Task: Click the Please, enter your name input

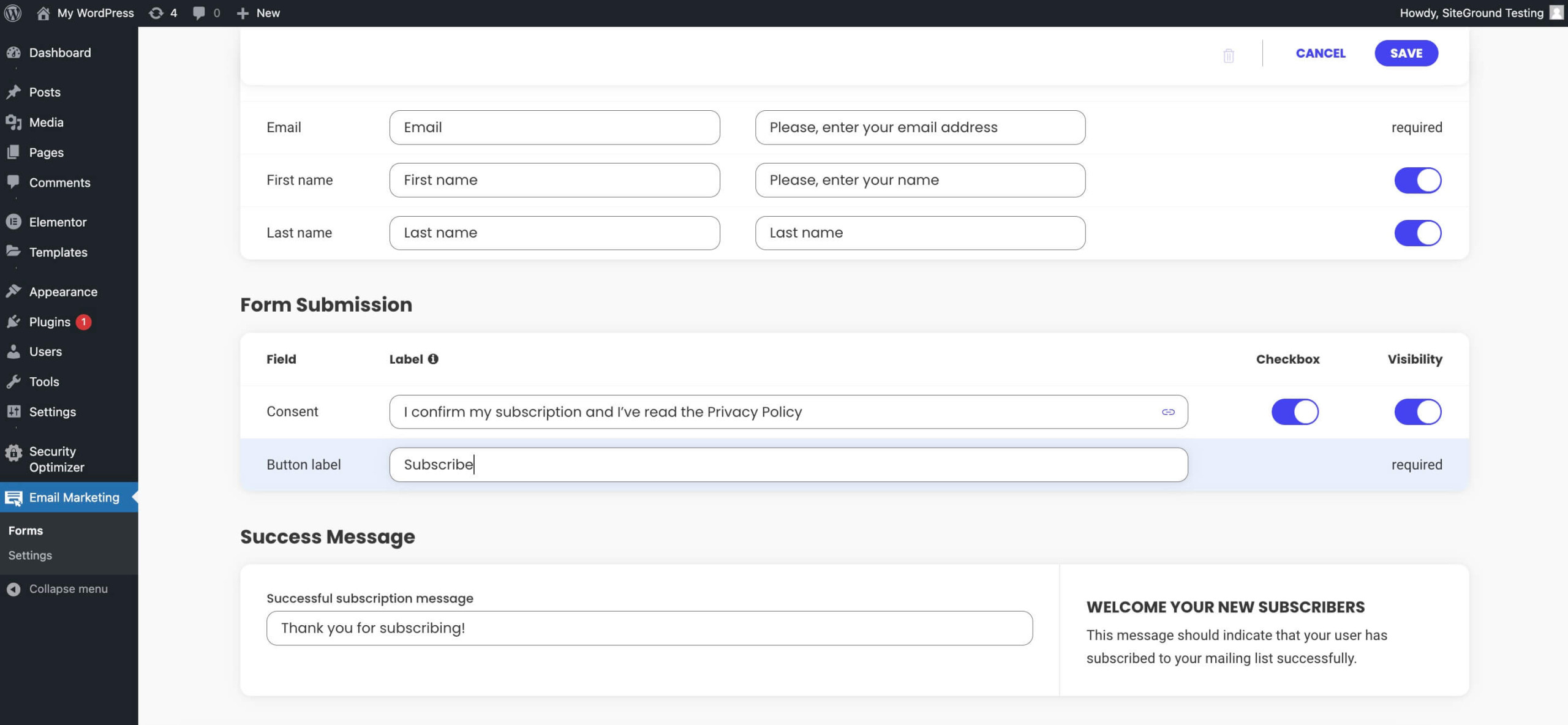Action: click(920, 180)
